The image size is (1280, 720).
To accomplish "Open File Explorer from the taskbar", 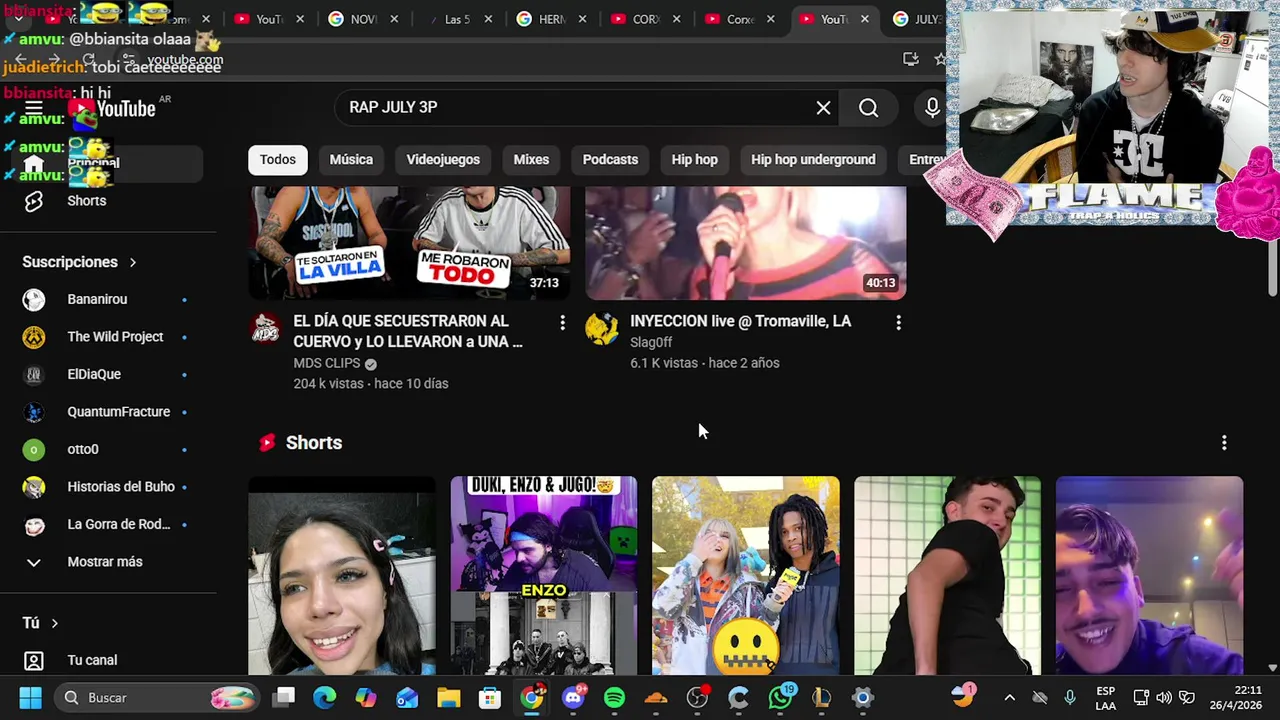I will [448, 698].
